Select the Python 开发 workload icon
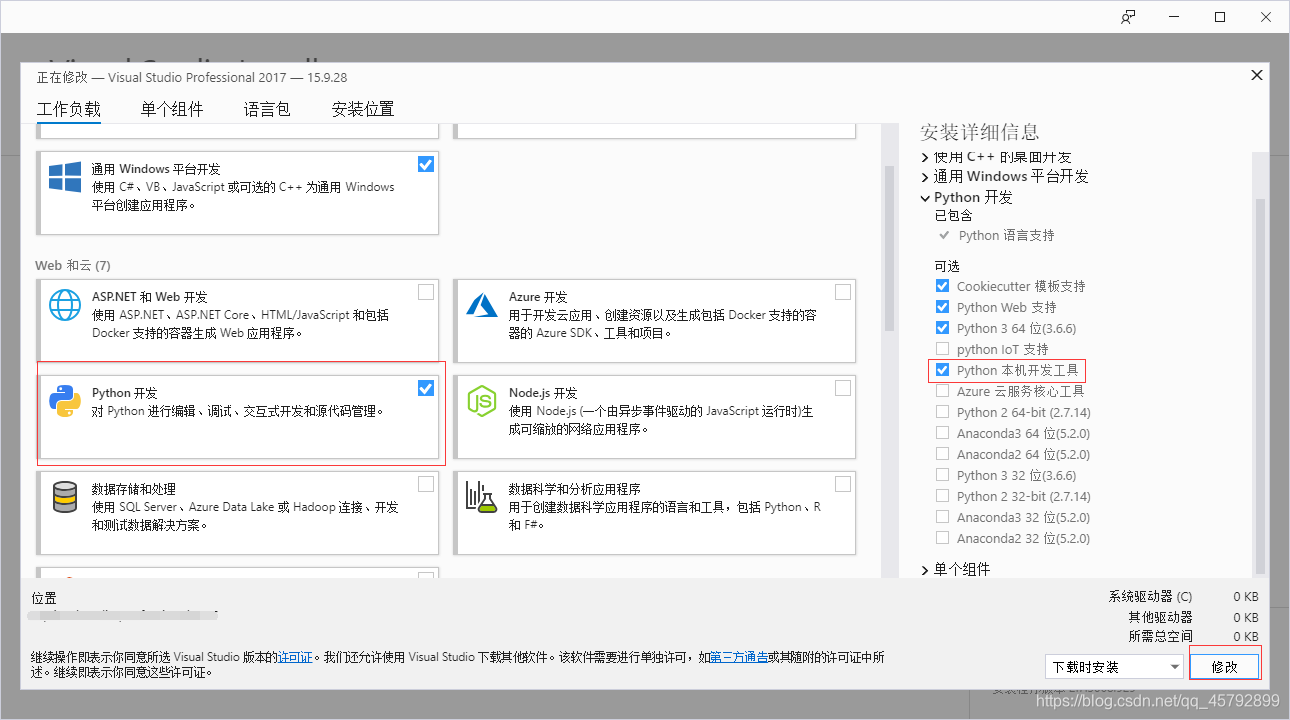1290x720 pixels. [x=64, y=402]
